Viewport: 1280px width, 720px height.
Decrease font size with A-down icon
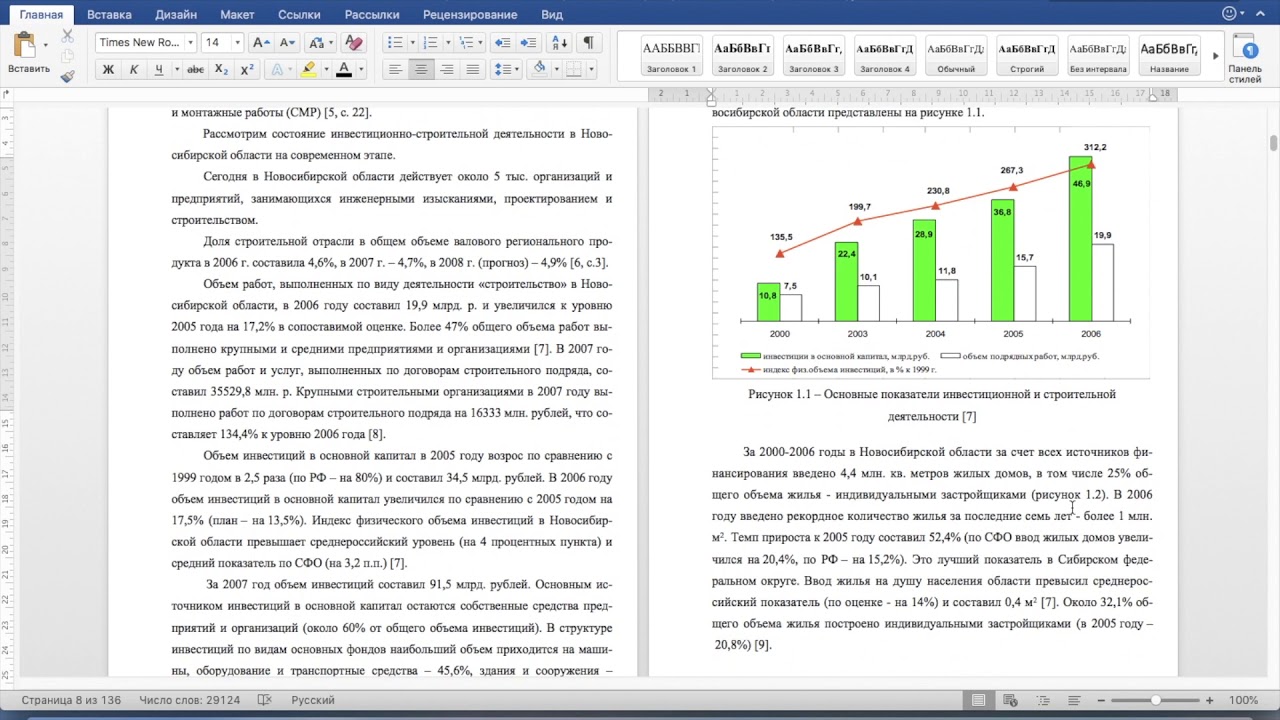pos(287,43)
